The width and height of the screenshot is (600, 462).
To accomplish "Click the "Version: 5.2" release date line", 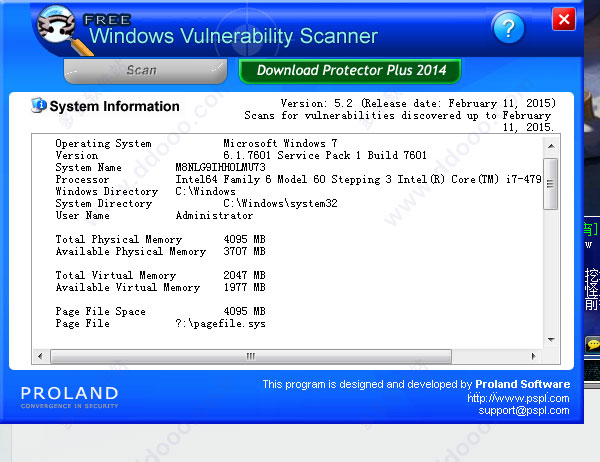I will click(418, 103).
